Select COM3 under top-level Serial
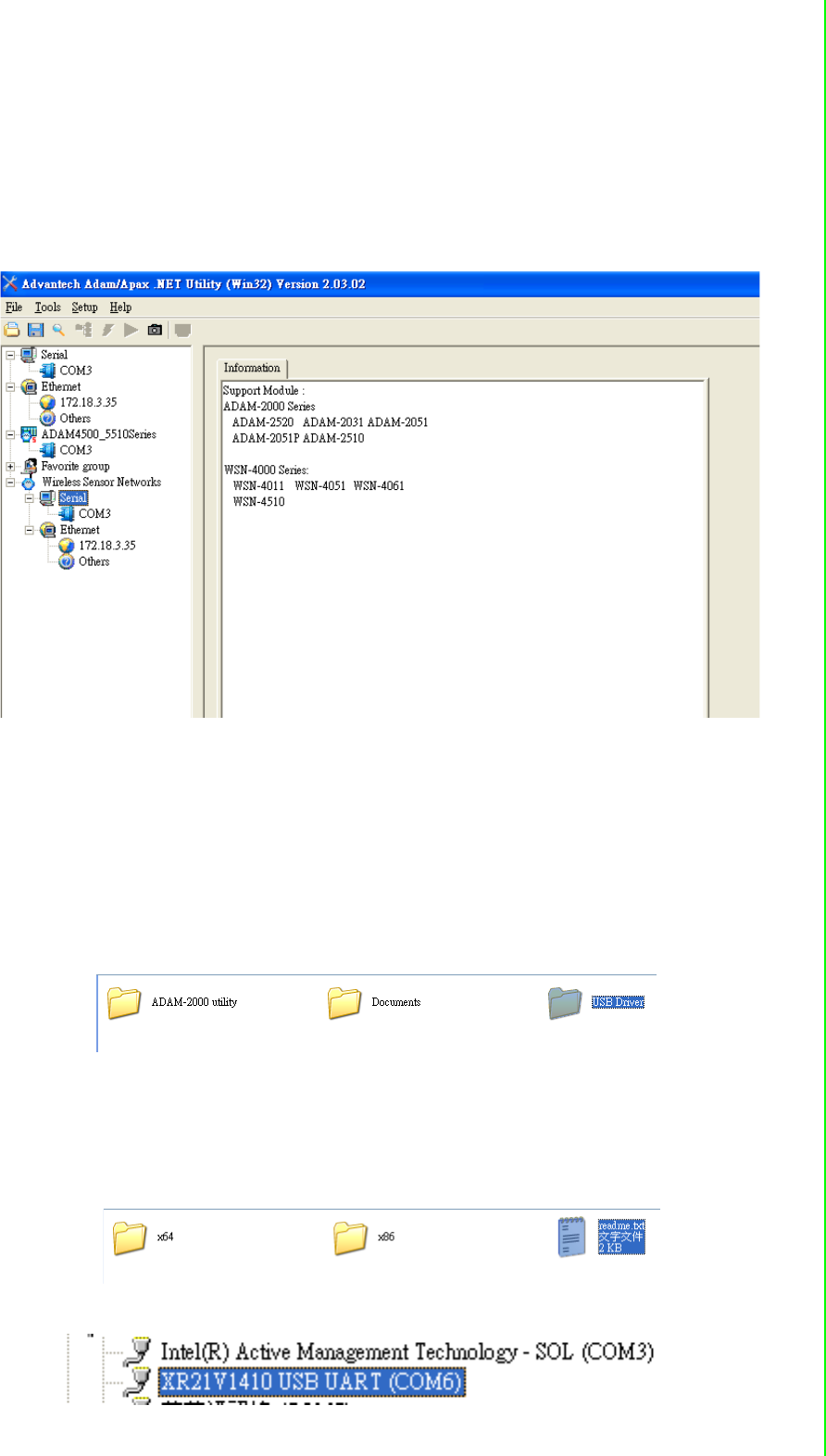 point(76,370)
